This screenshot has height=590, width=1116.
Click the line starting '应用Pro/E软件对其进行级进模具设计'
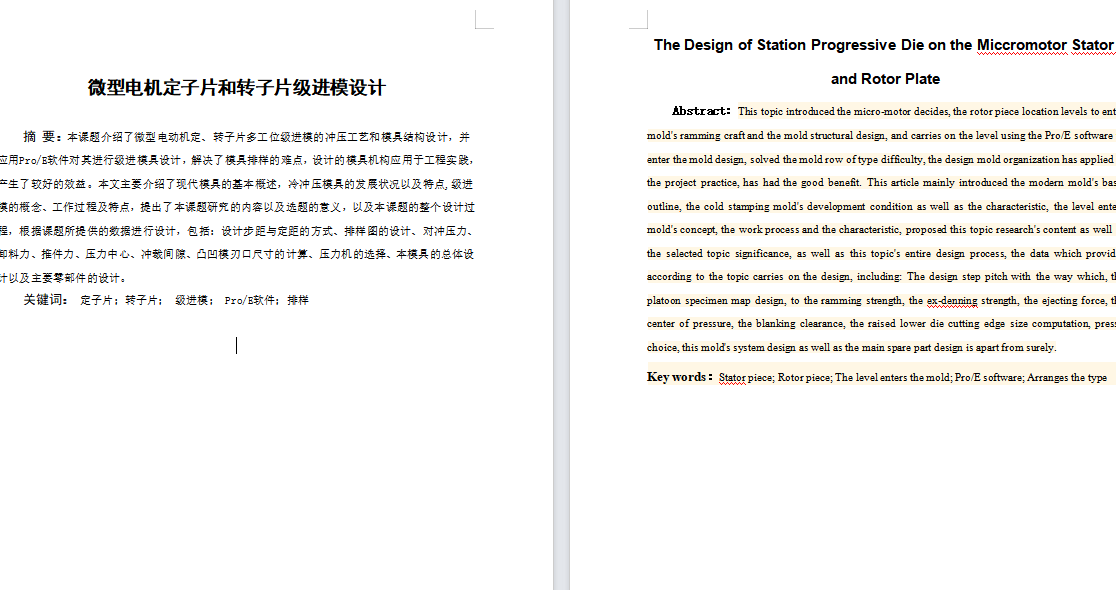click(x=237, y=160)
